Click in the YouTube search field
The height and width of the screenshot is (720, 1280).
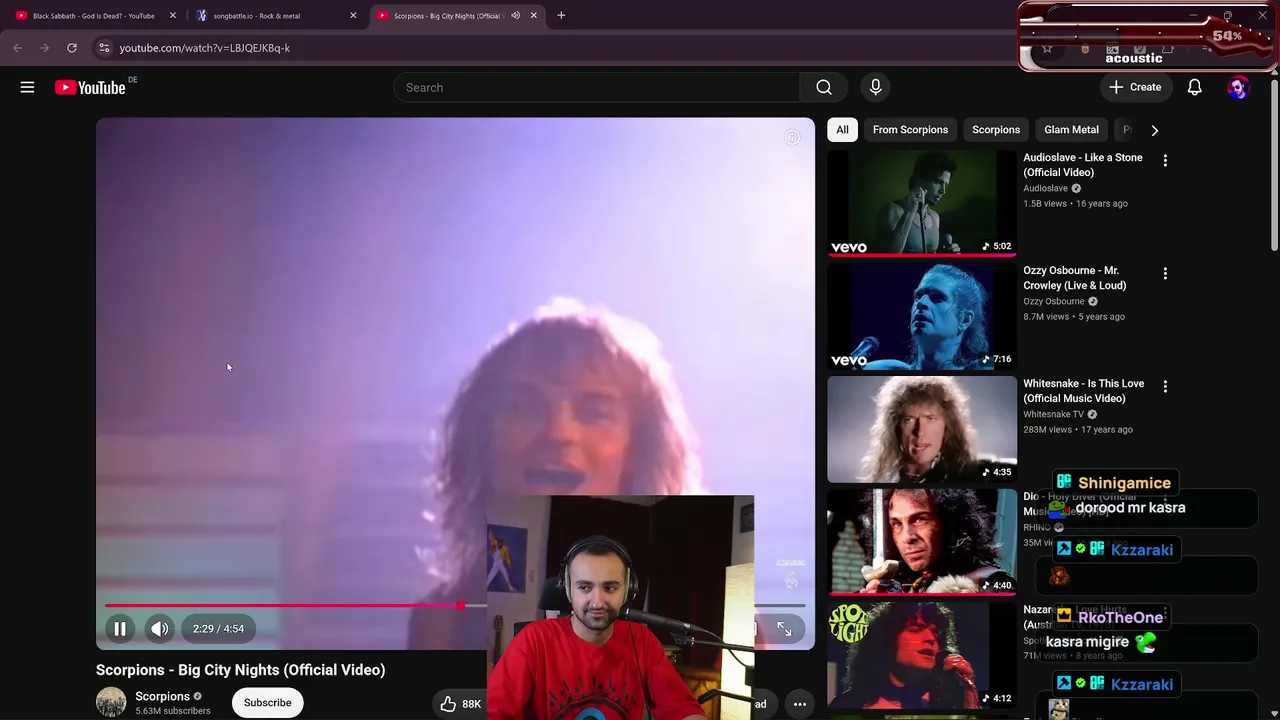pos(597,87)
